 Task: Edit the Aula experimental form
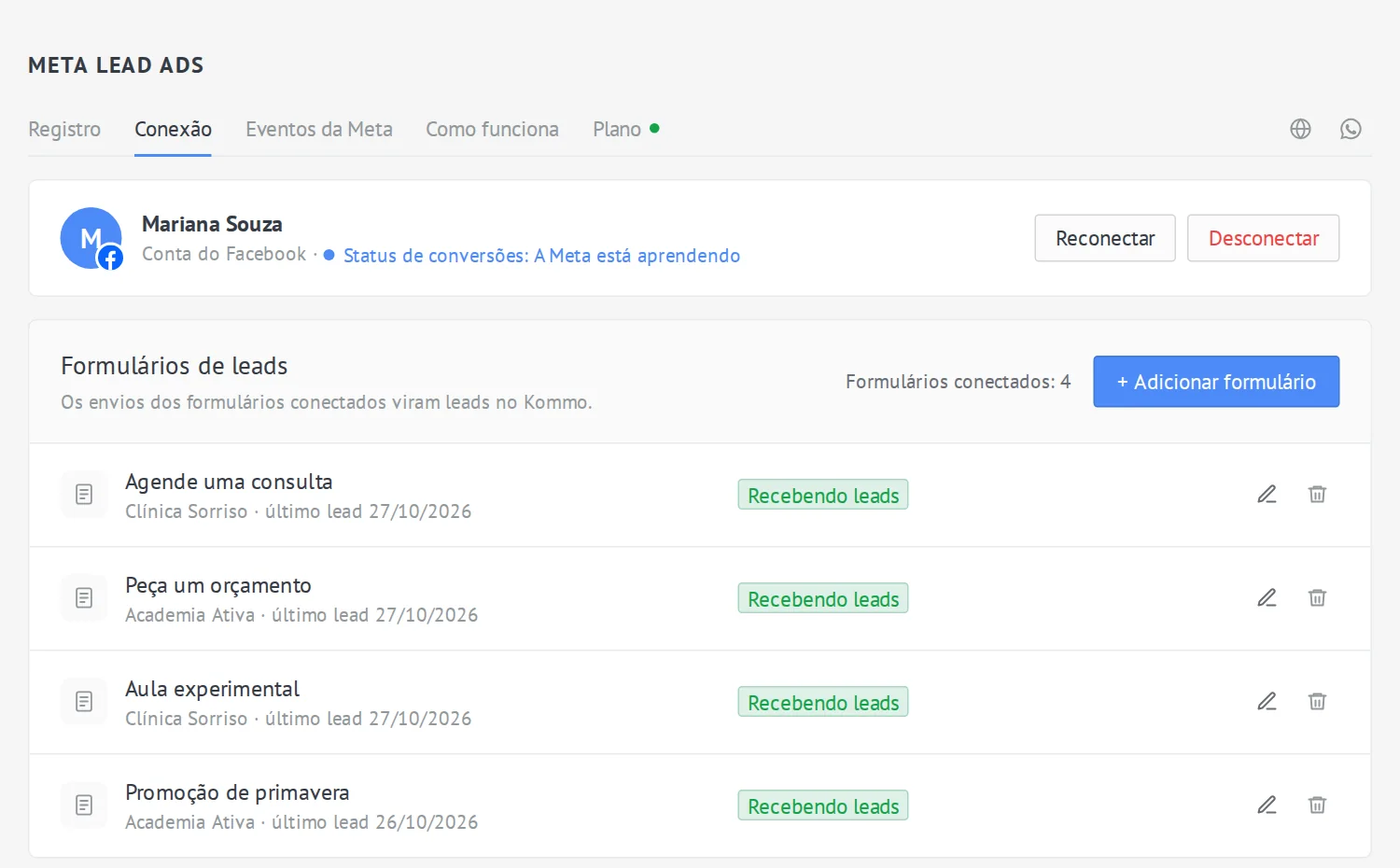[x=1267, y=701]
